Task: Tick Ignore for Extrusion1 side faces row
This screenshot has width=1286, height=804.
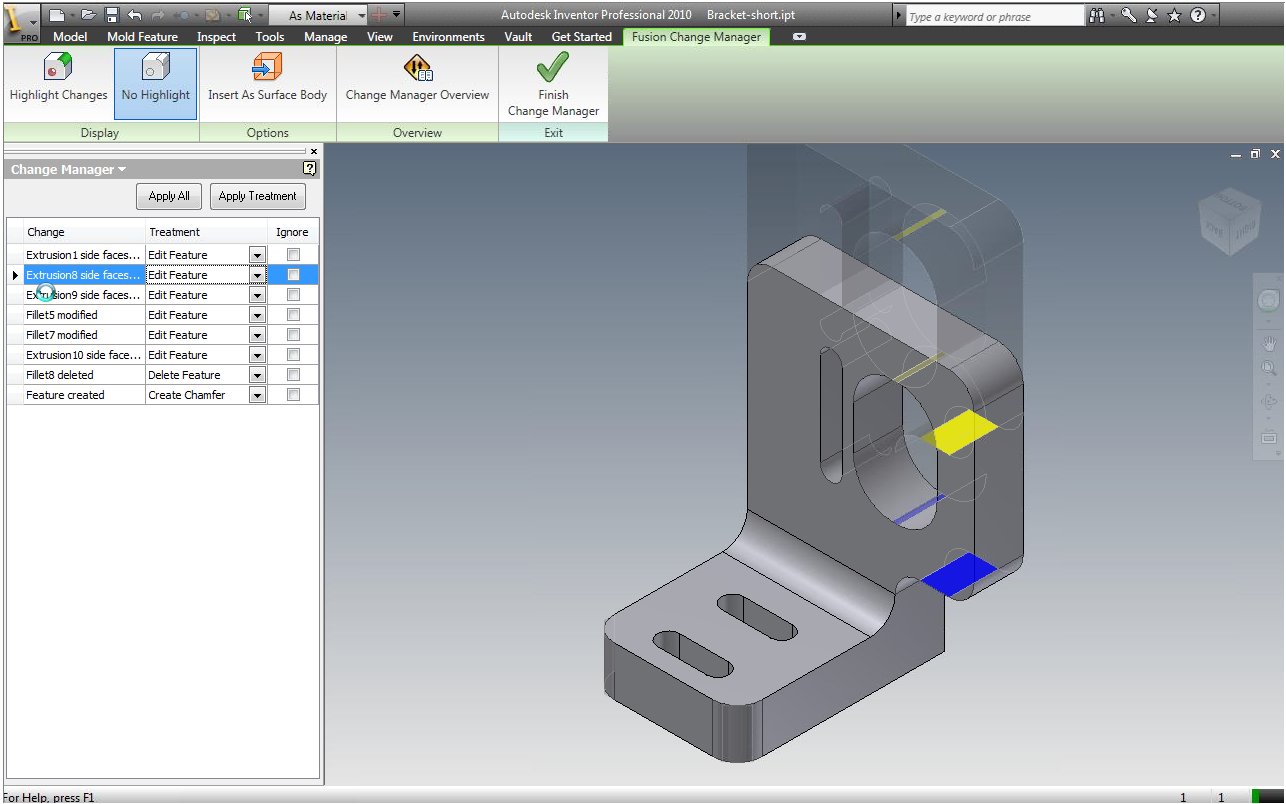Action: click(x=293, y=255)
